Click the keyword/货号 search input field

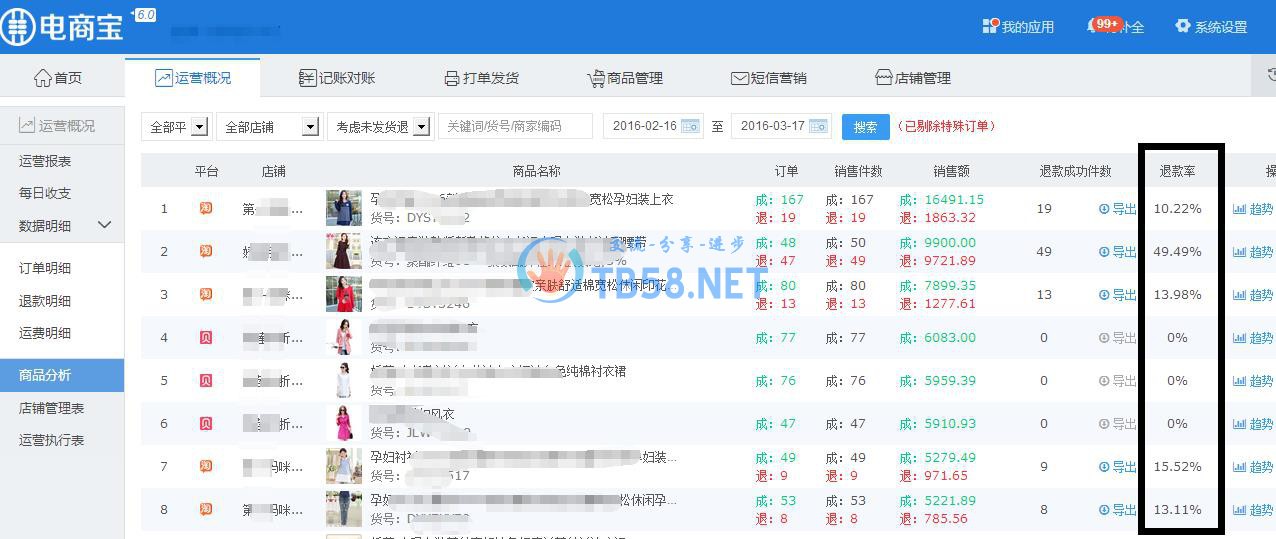(x=515, y=126)
